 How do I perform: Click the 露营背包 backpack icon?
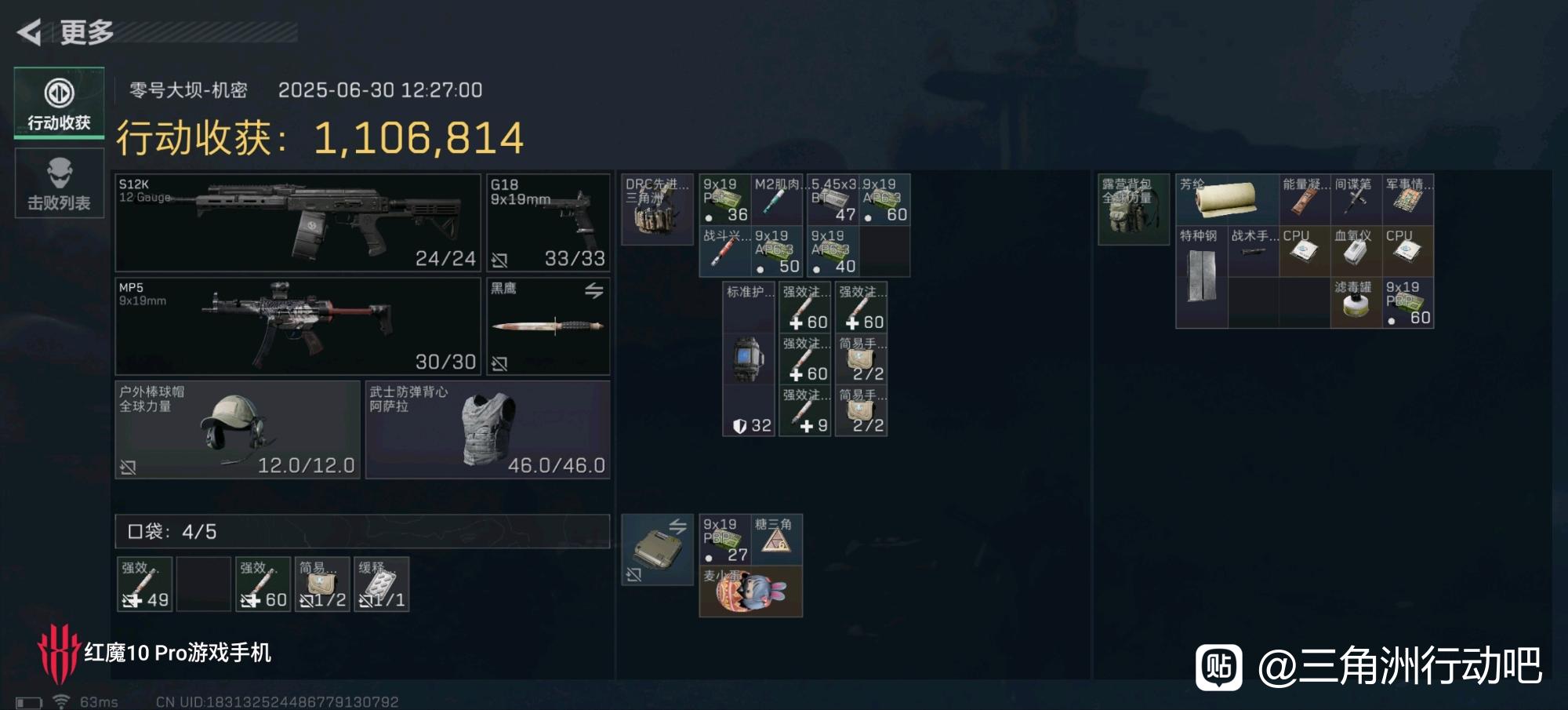coord(1134,209)
